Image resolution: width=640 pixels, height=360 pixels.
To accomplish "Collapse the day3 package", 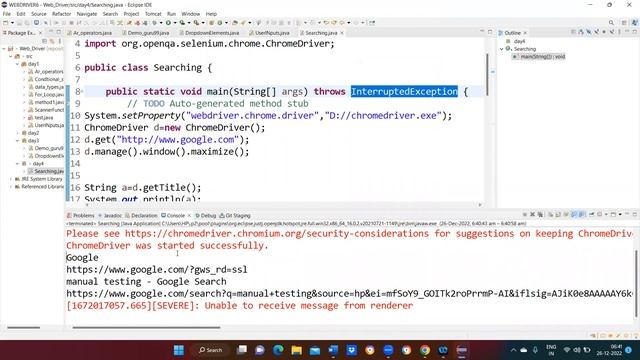I will click(x=18, y=141).
